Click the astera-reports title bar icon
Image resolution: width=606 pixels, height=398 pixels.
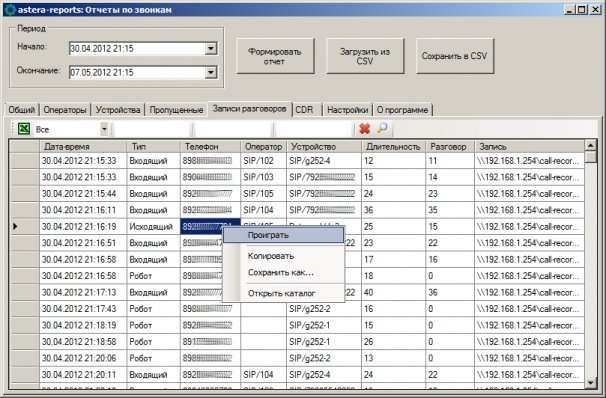tap(10, 10)
